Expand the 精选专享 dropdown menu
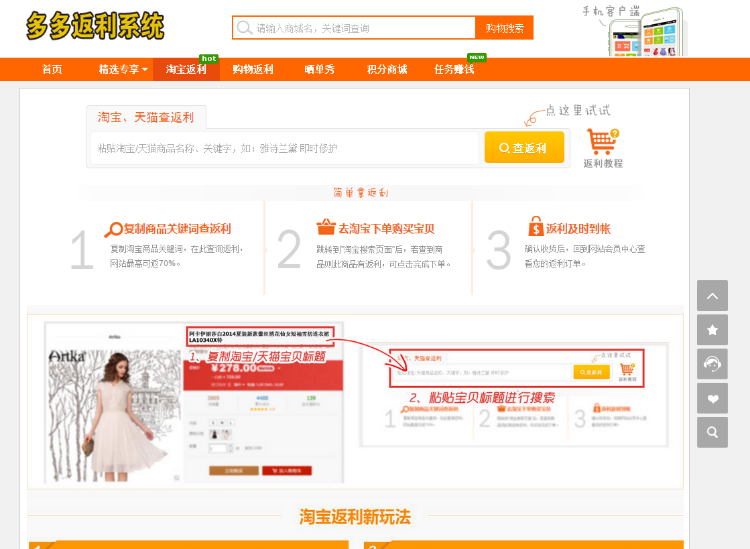 [x=123, y=69]
